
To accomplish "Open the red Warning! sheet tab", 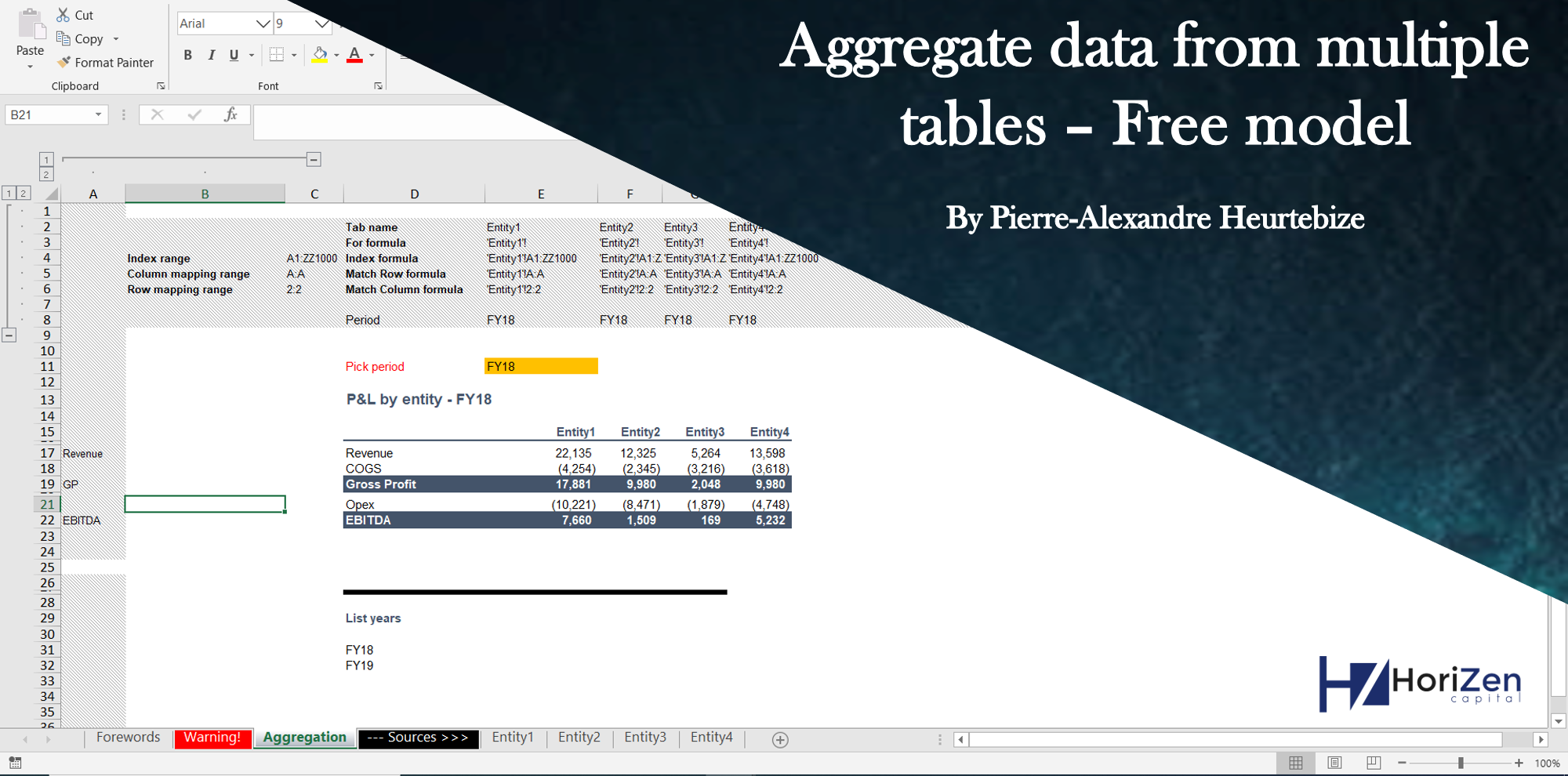I will 212,738.
